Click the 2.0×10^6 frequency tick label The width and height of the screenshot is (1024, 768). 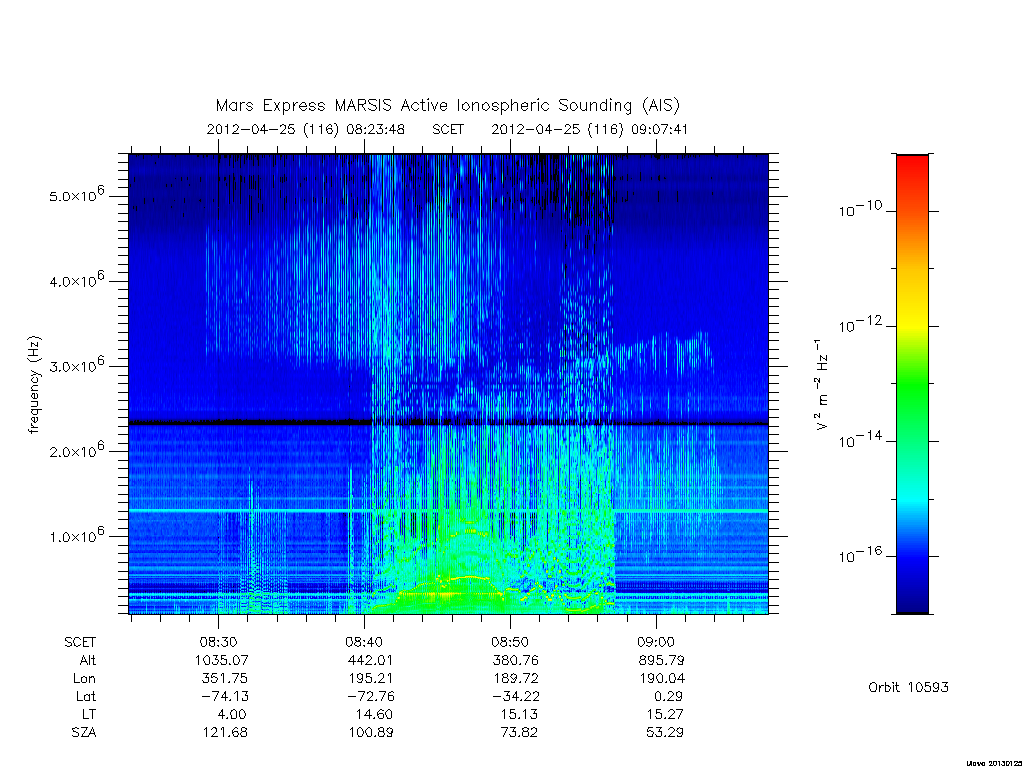click(x=76, y=450)
